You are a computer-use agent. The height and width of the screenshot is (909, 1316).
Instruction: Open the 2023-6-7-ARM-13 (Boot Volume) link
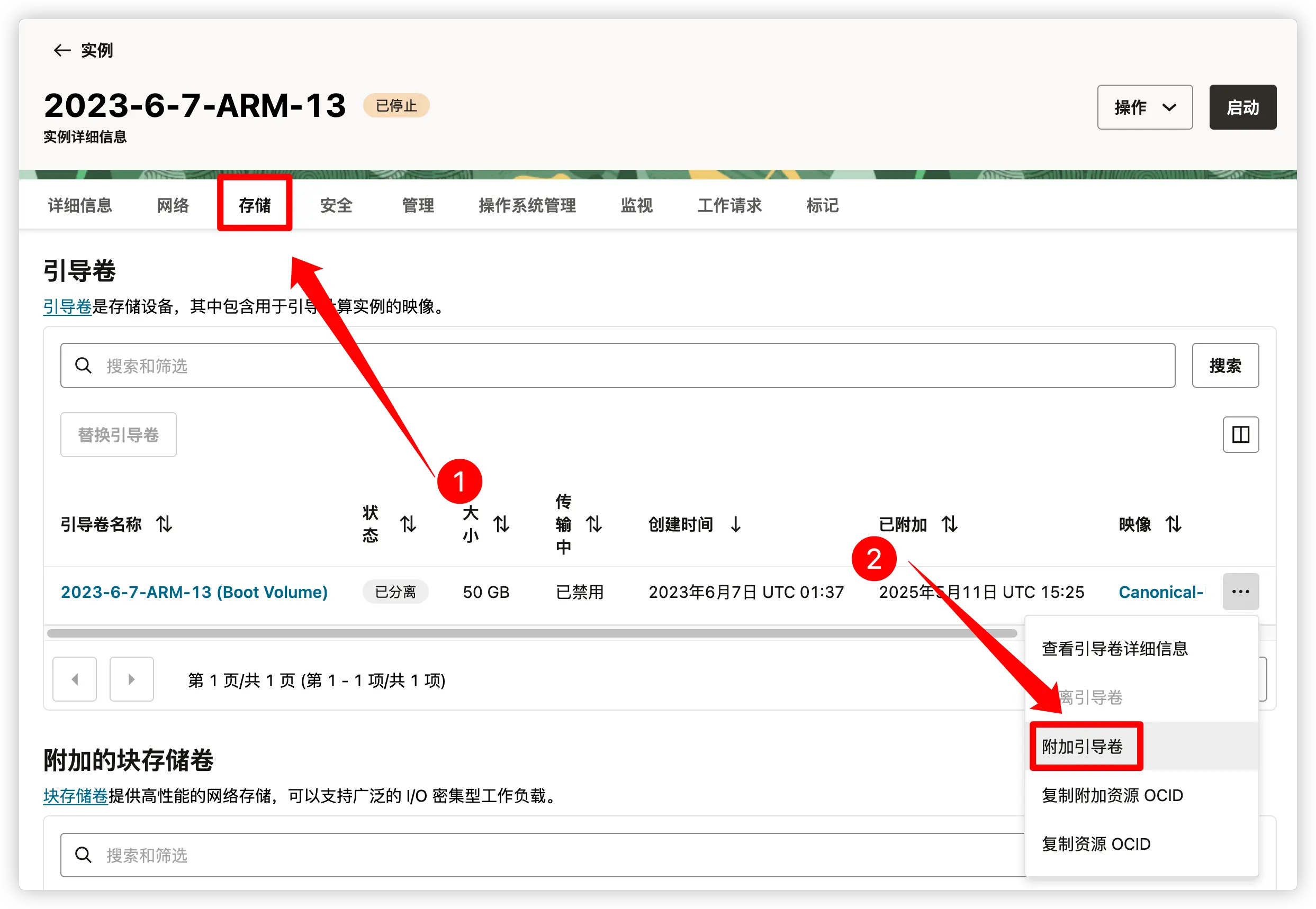194,592
